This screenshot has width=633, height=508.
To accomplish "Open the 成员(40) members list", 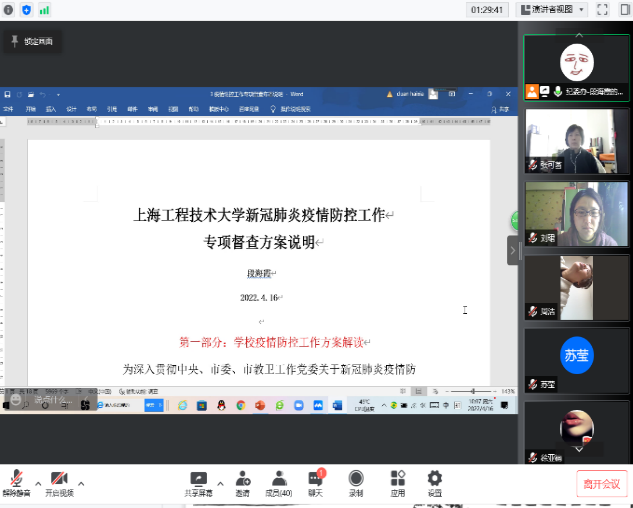I will coord(279,483).
